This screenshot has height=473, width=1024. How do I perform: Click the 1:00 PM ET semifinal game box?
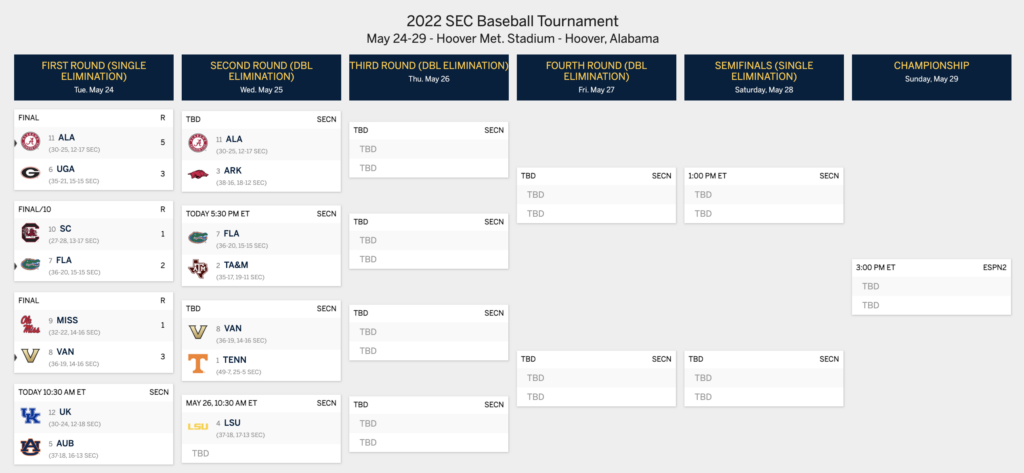pos(763,195)
